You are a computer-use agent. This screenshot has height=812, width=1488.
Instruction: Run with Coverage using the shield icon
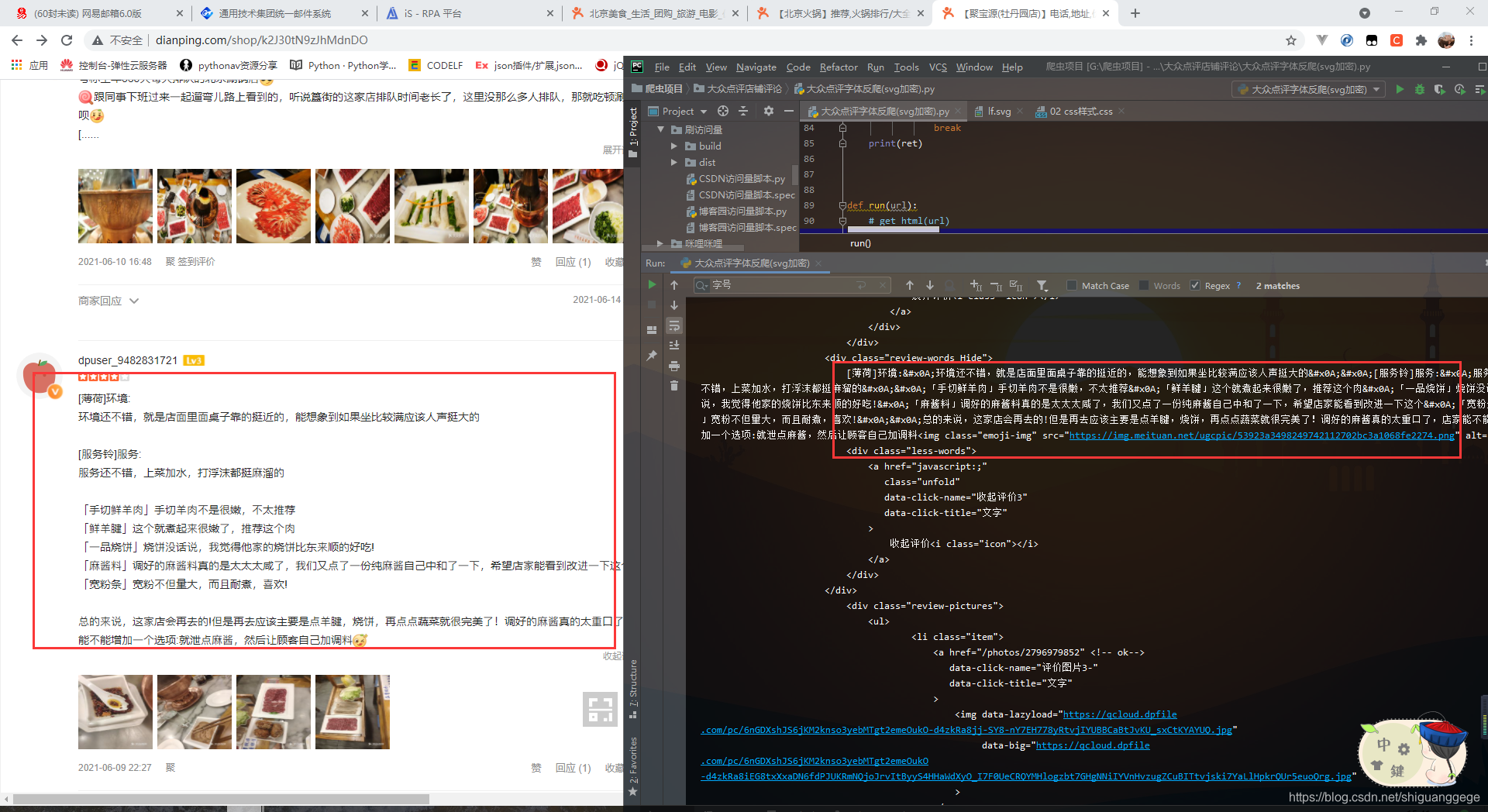(1439, 89)
